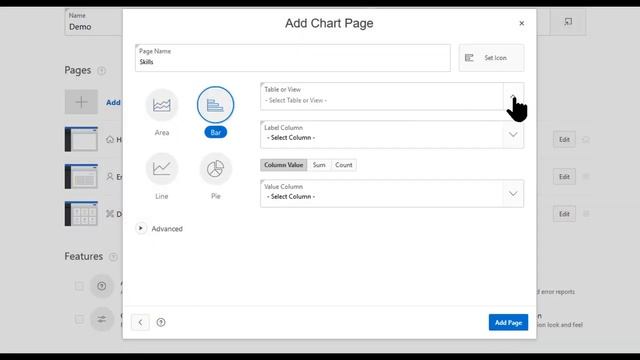Select the Bar chart type icon

click(216, 105)
